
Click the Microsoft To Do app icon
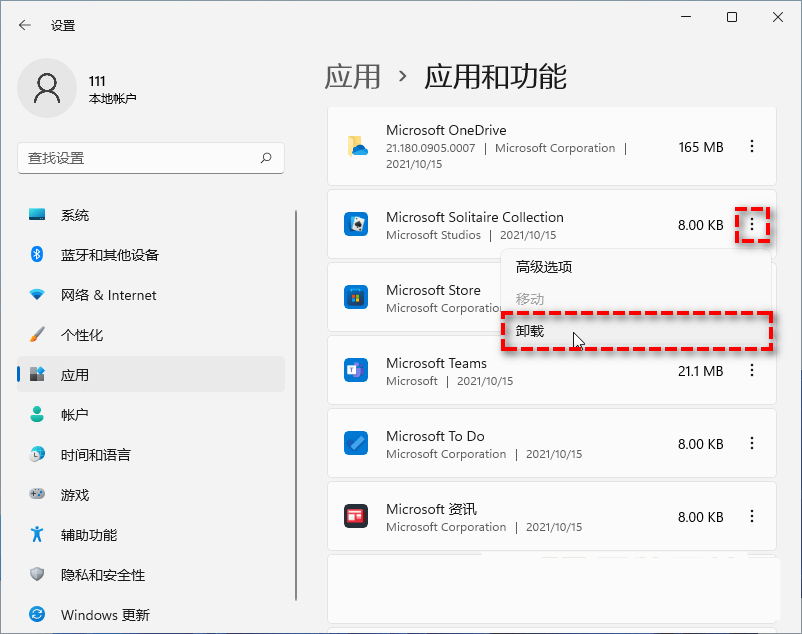(356, 444)
